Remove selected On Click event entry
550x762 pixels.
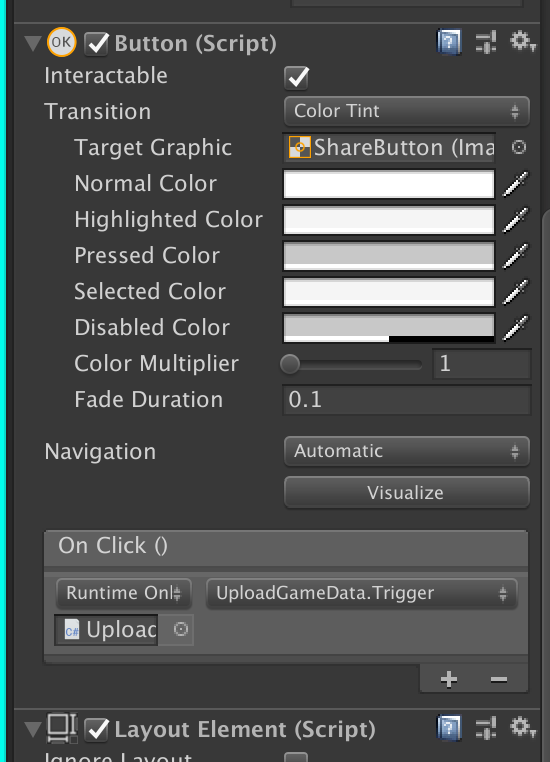point(499,679)
